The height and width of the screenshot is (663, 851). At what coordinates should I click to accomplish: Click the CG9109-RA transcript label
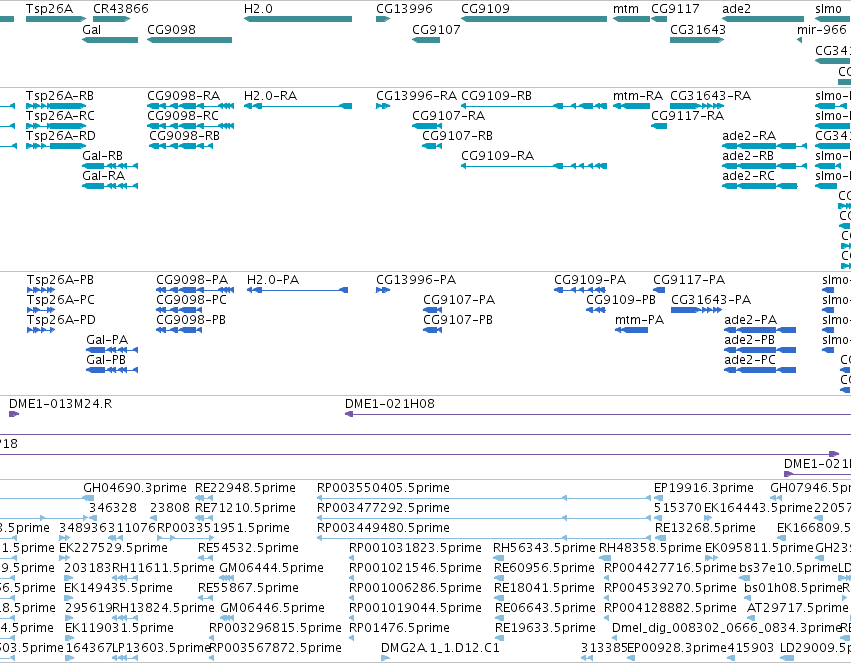click(x=498, y=156)
